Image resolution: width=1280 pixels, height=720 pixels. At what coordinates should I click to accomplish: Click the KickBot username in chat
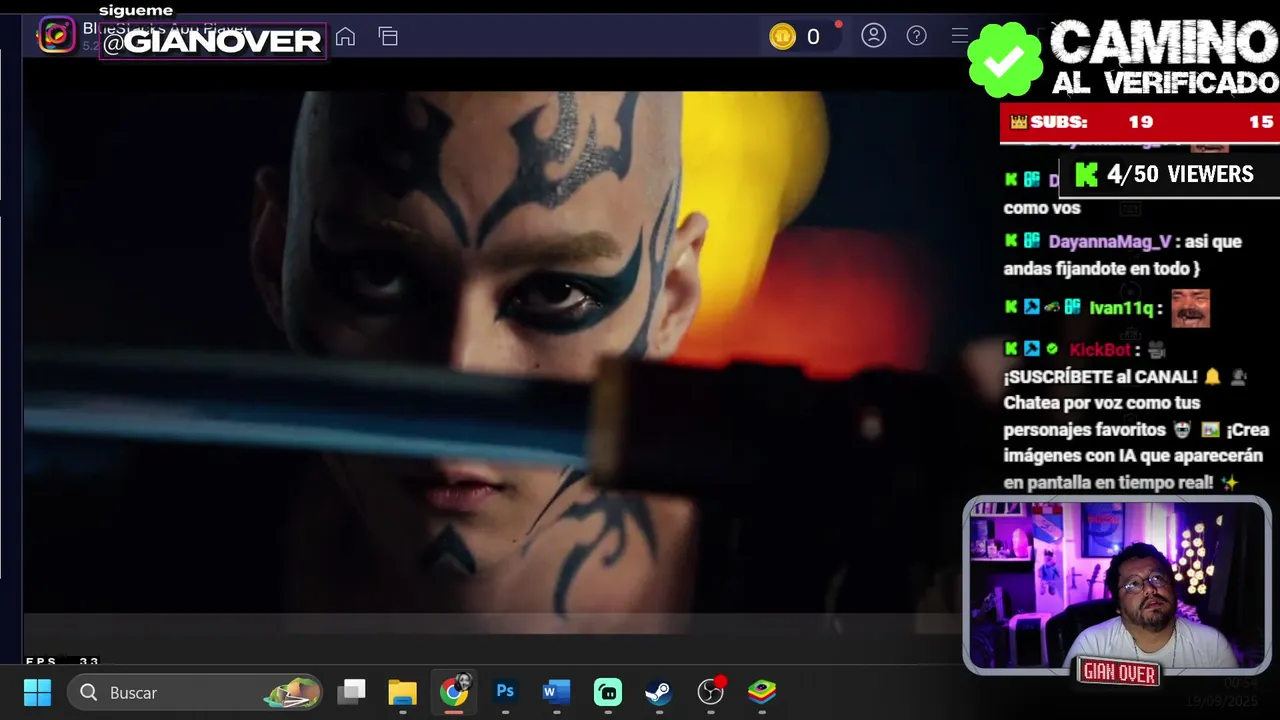[1100, 349]
